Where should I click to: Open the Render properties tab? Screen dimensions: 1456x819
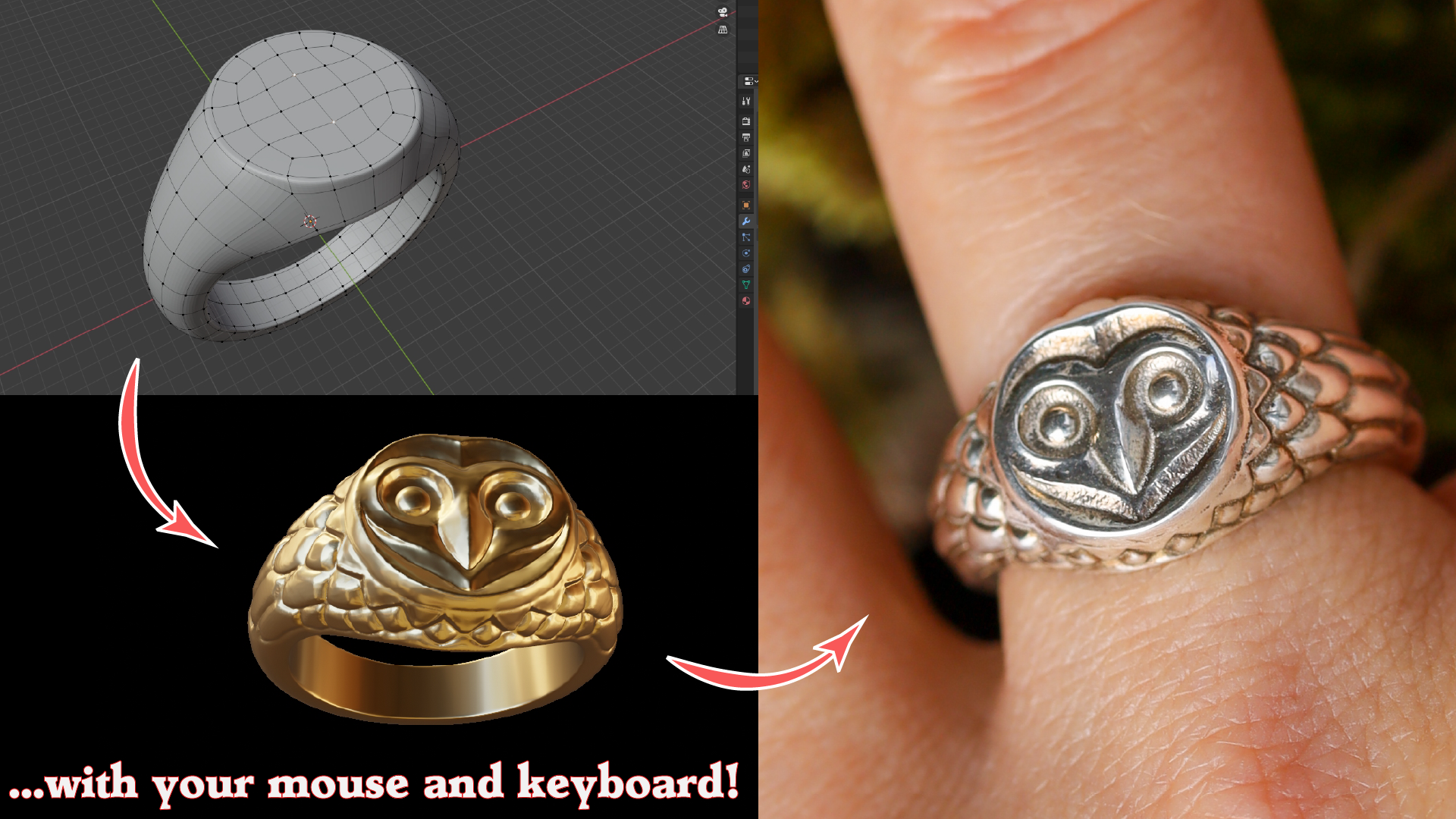click(746, 121)
